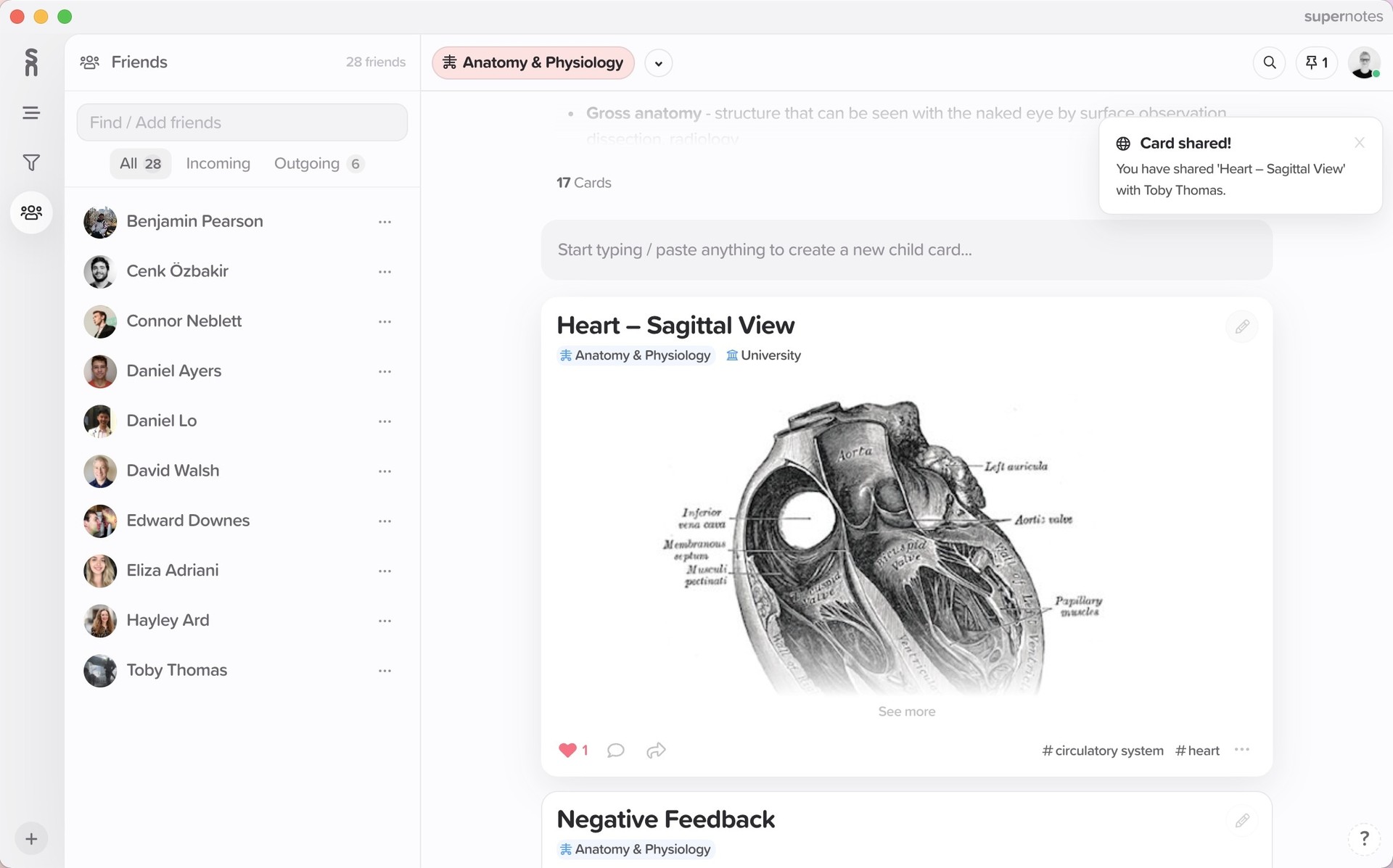Select the Friends icon in left sidebar
Image resolution: width=1393 pixels, height=868 pixels.
point(31,212)
